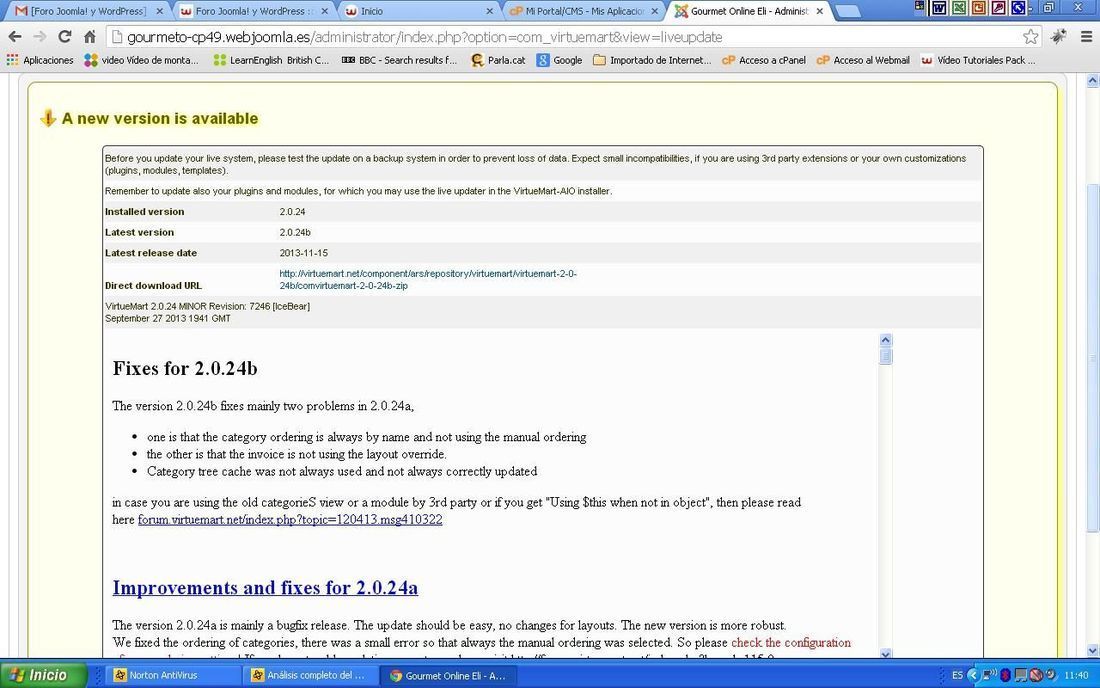Click the blue arrow Office shortcut icon
Image resolution: width=1100 pixels, height=688 pixels.
1017,8
